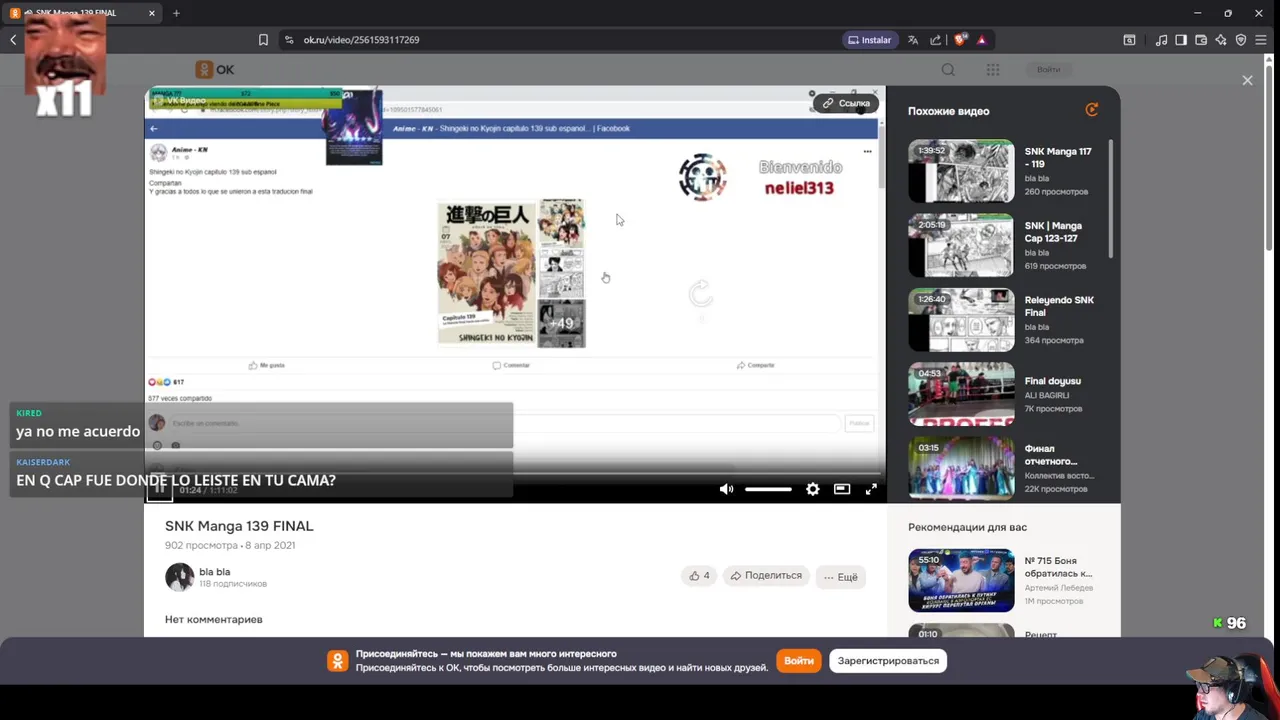The height and width of the screenshot is (720, 1280).
Task: Open SNK | Manga Cap 123-127 video title
Action: (x=1053, y=232)
